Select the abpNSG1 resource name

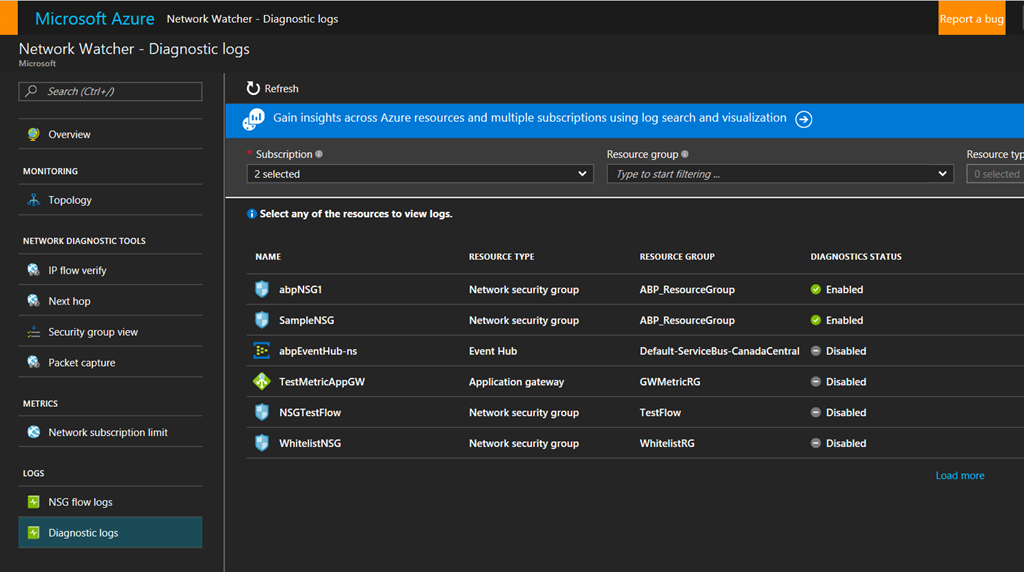point(300,289)
